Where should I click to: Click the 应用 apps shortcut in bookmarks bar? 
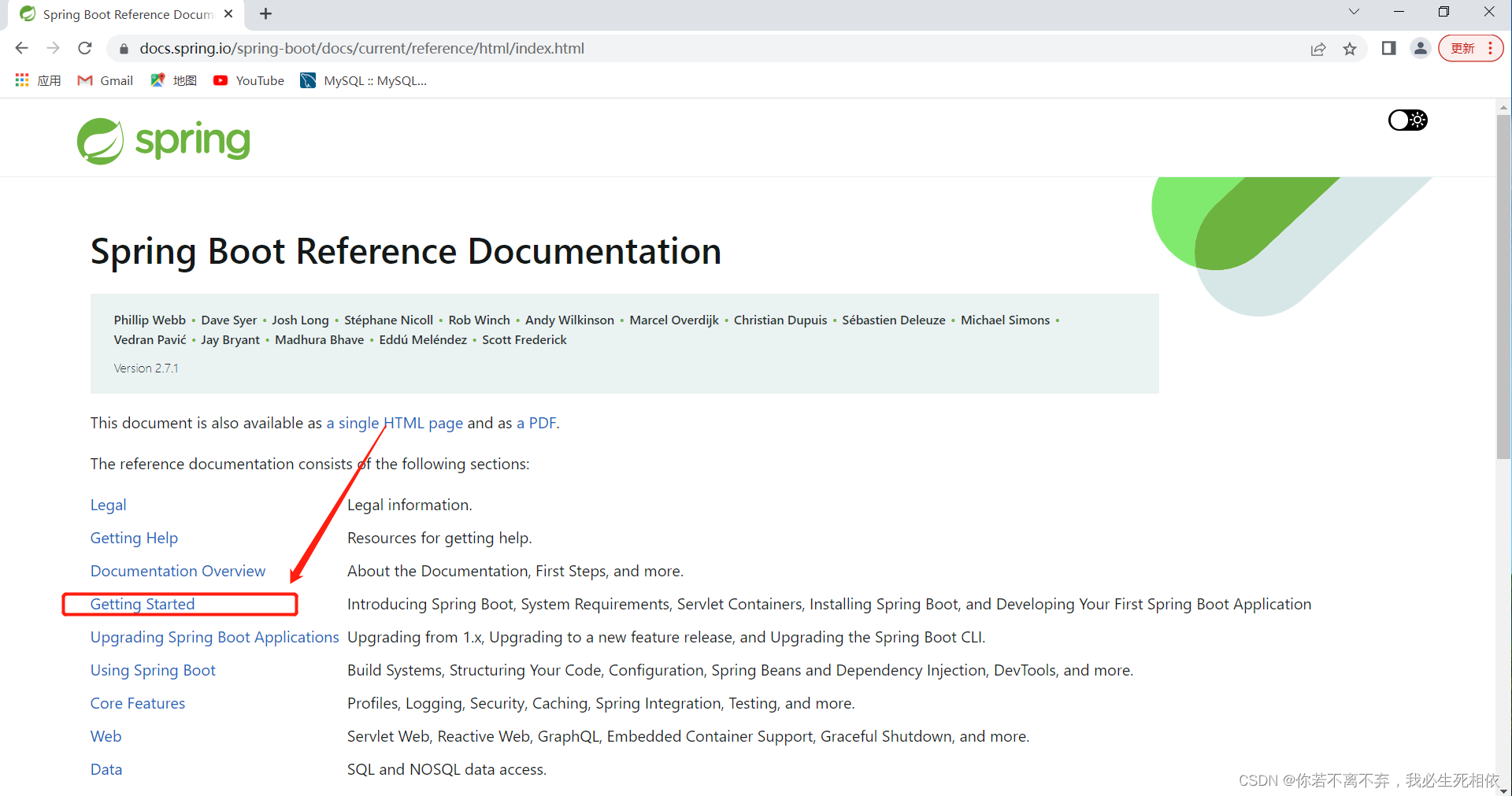coord(36,80)
